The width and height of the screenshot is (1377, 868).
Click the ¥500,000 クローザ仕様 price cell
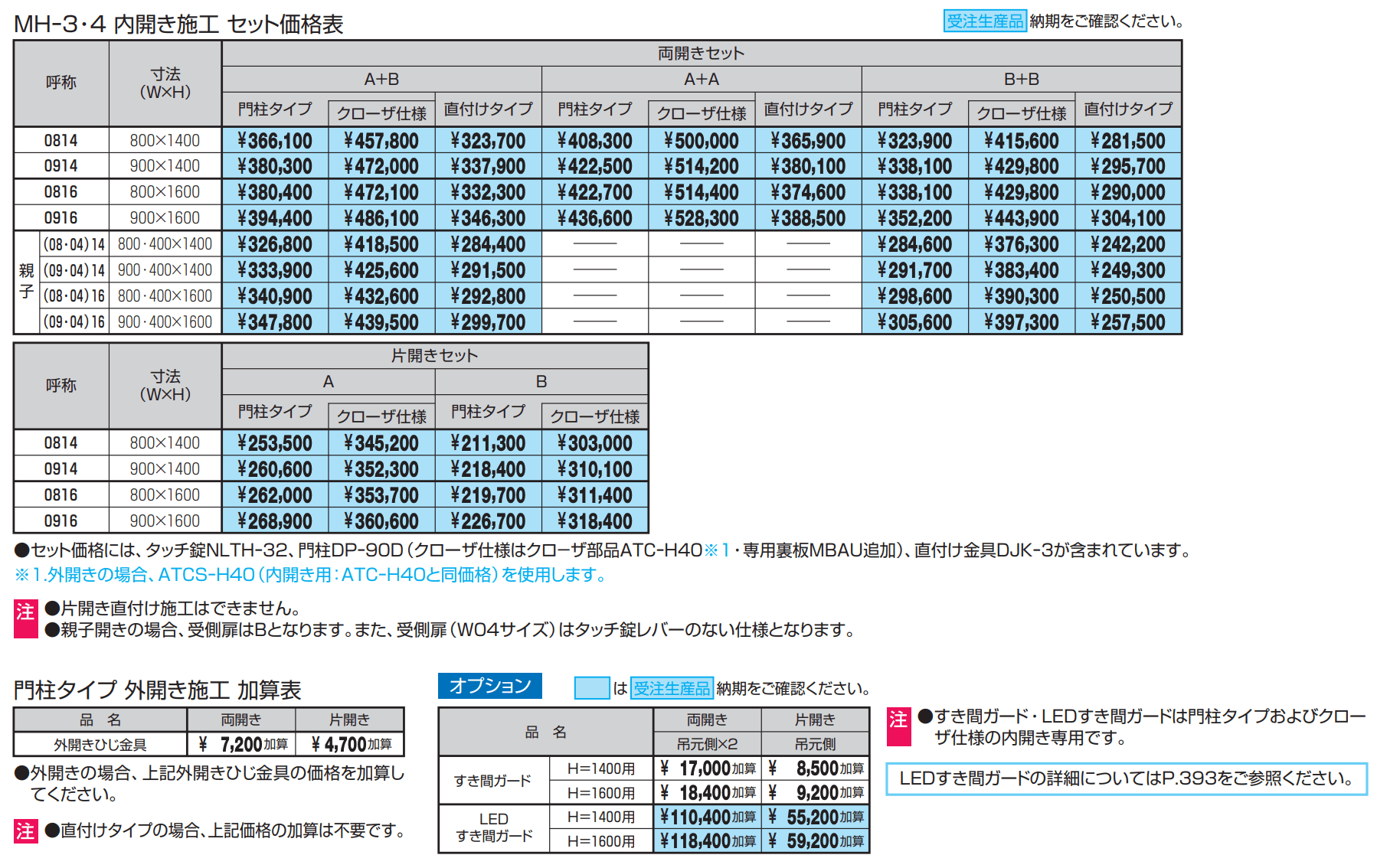point(702,139)
